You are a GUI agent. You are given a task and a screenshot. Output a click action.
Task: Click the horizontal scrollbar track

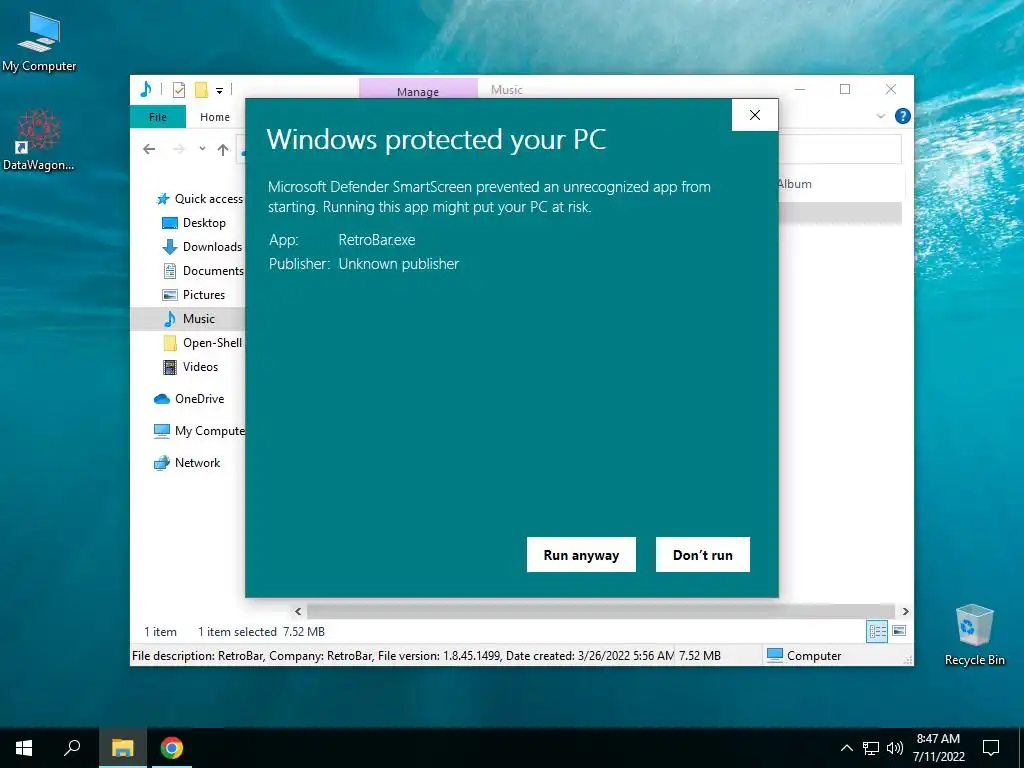(x=601, y=611)
